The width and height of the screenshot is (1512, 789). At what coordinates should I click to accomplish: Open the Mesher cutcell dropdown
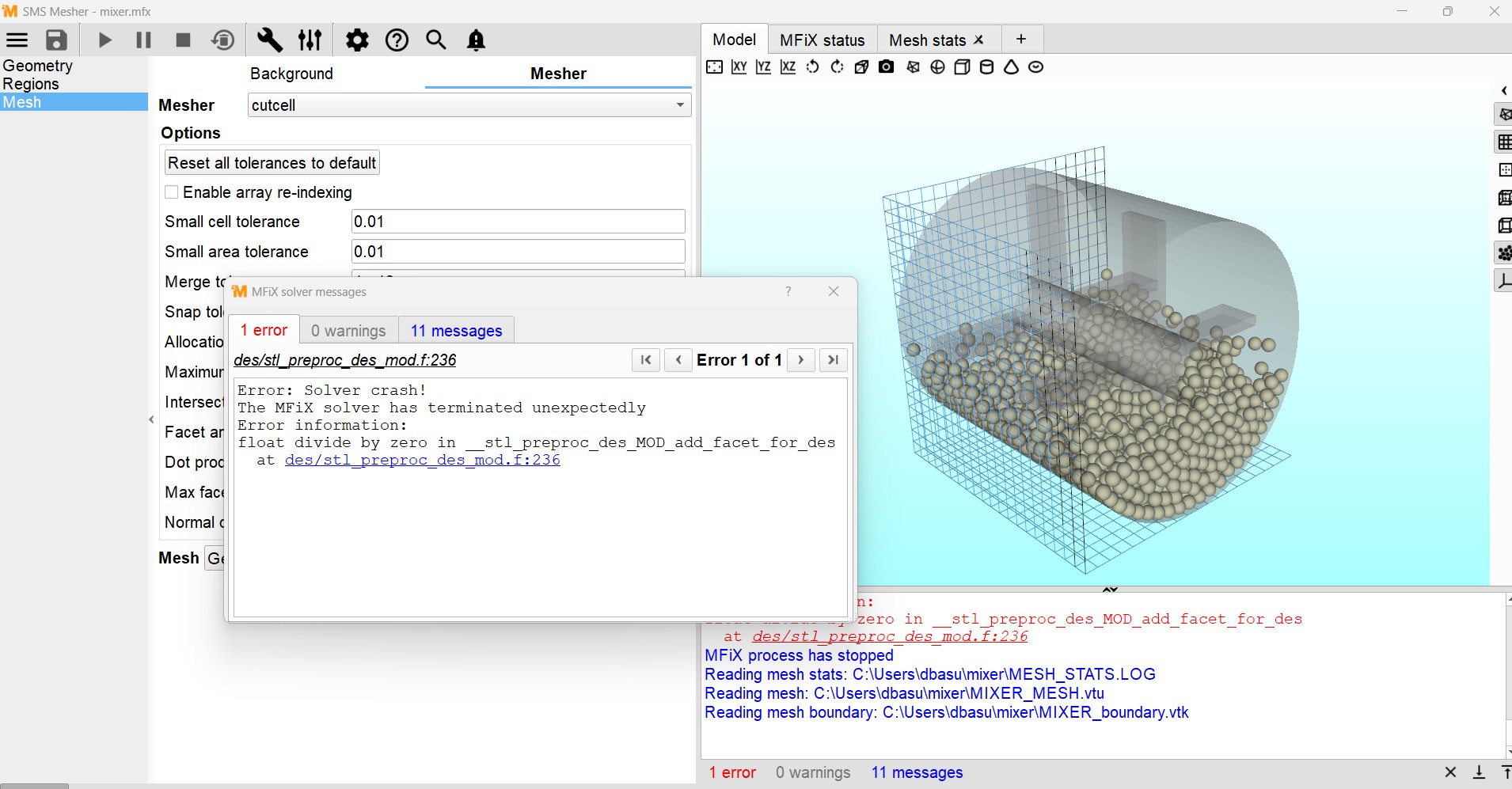click(469, 105)
